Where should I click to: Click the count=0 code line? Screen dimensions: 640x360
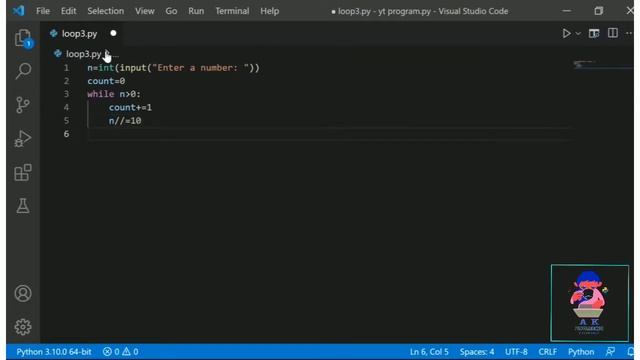(x=106, y=81)
